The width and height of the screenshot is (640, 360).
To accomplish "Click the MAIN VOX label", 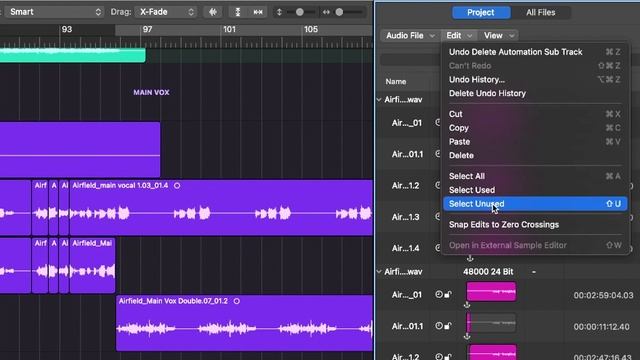I will click(151, 92).
